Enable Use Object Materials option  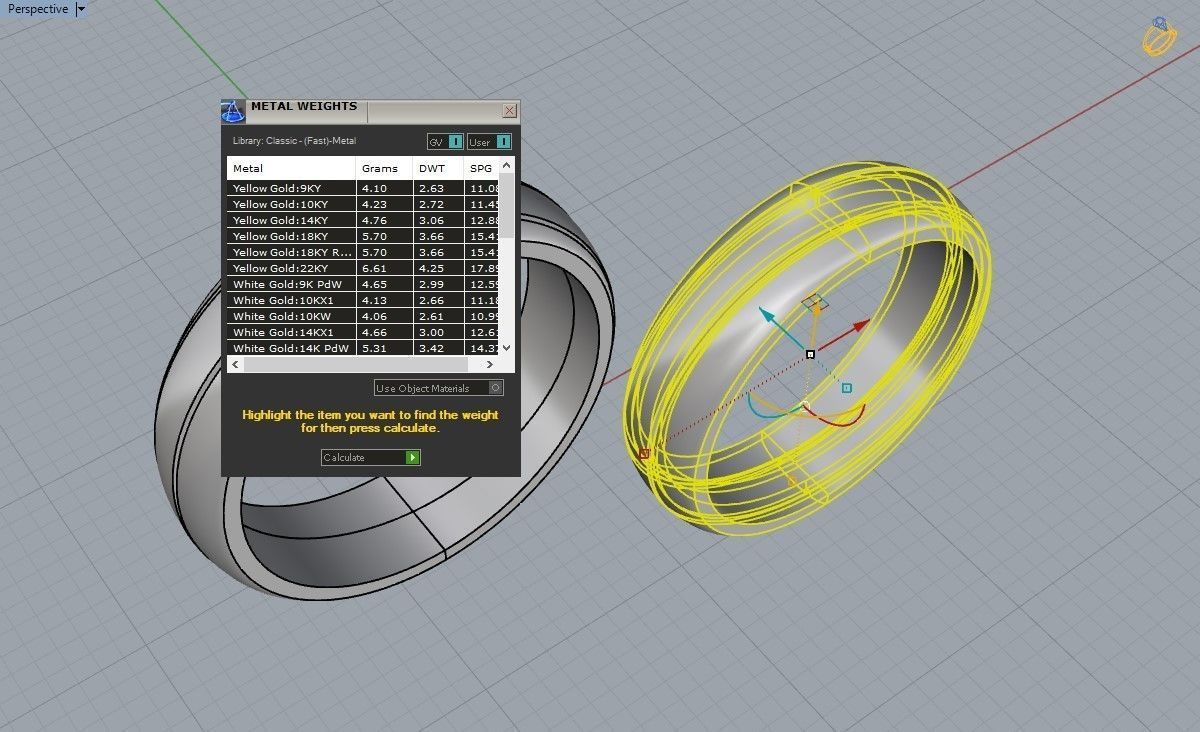pos(439,388)
